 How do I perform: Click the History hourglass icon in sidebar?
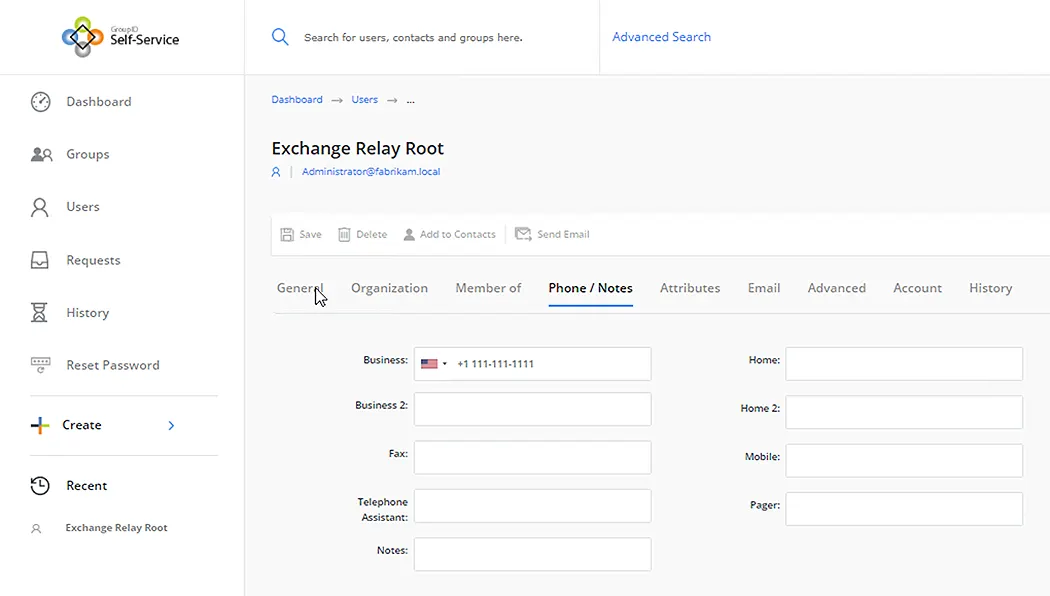point(39,313)
